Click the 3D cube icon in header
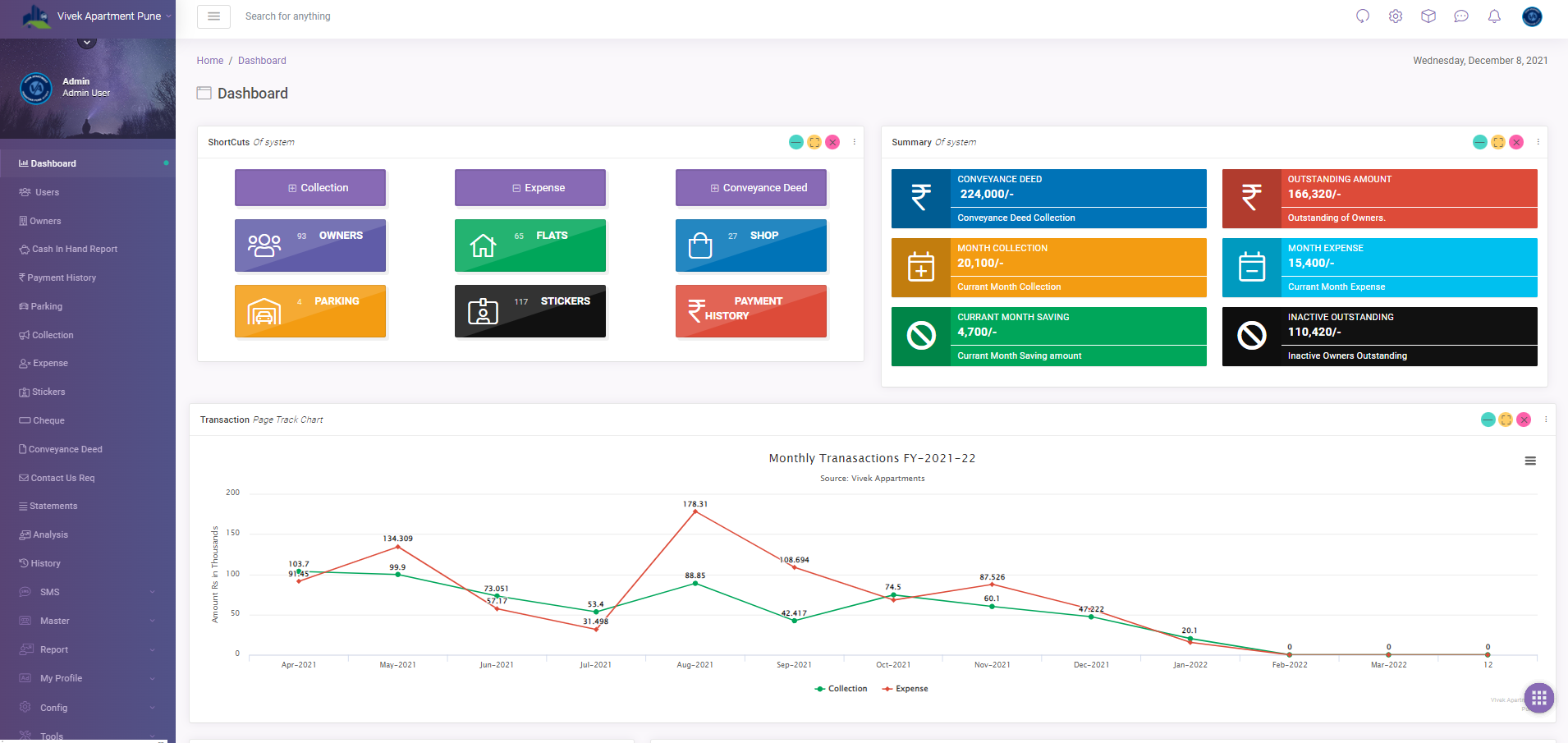This screenshot has width=1568, height=743. (1428, 16)
